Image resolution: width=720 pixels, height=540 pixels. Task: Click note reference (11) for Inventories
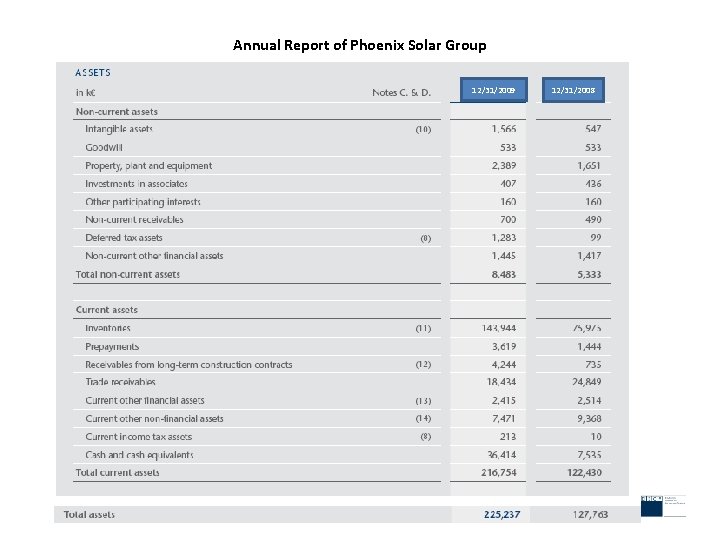424,328
